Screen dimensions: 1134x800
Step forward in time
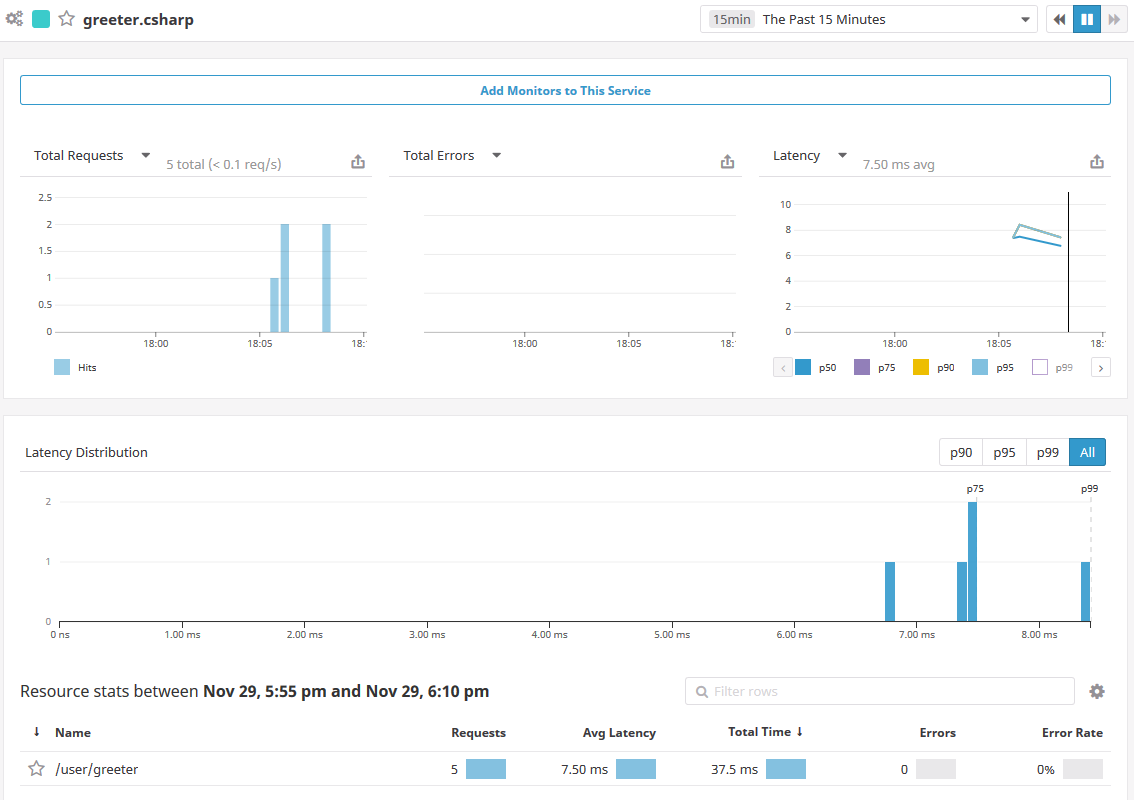1114,20
